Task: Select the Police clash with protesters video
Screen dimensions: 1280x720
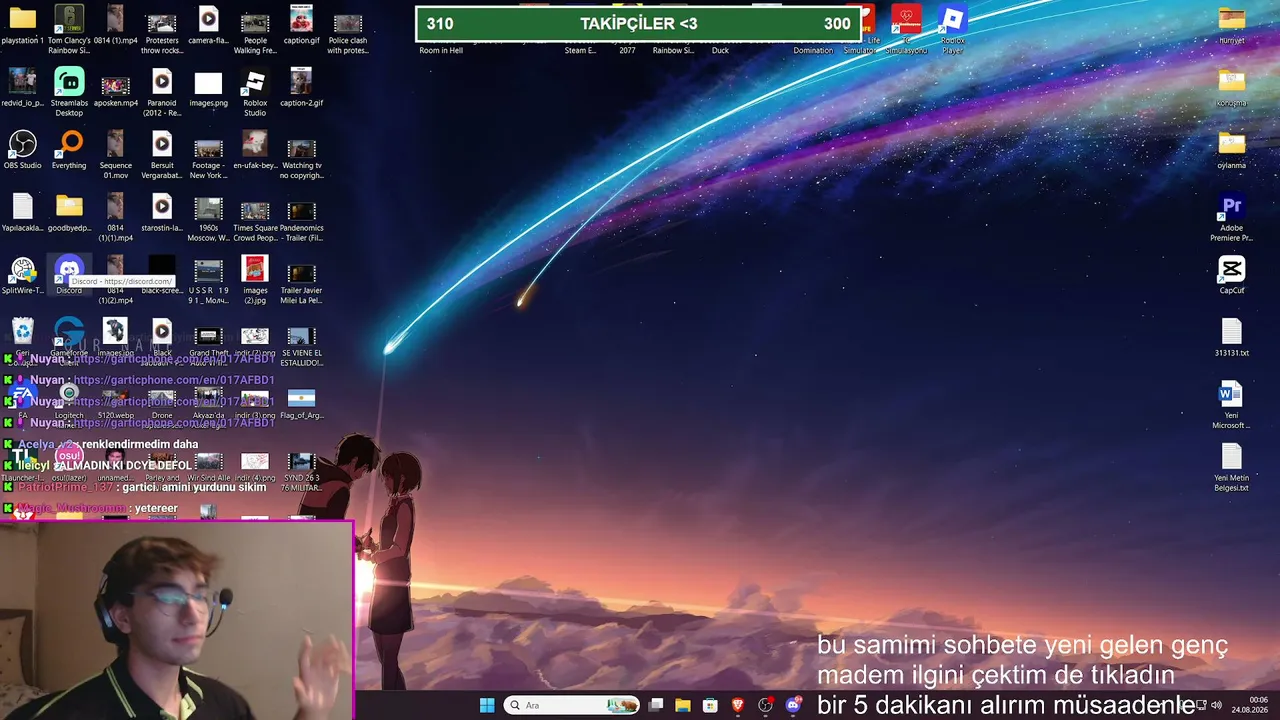Action: 347,30
